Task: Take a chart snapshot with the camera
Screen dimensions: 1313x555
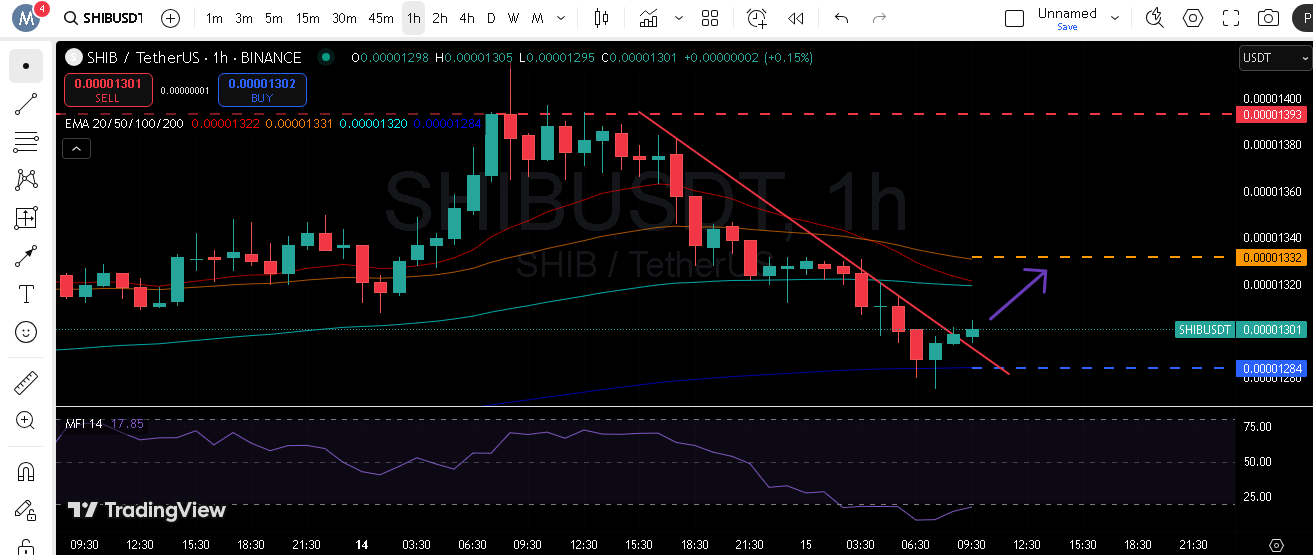Action: coord(1268,18)
